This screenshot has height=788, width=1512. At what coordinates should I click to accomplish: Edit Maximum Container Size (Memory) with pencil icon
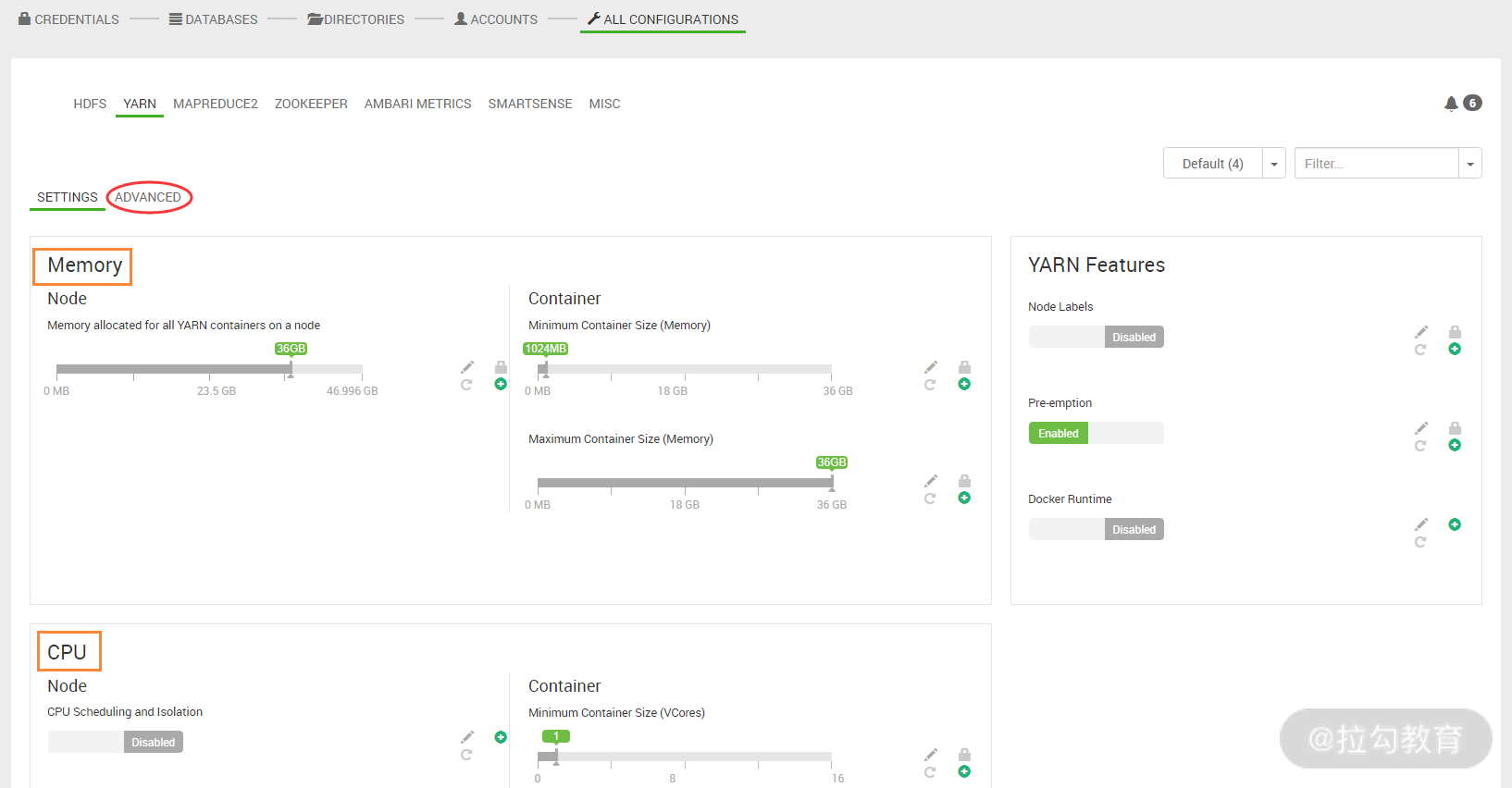point(931,481)
